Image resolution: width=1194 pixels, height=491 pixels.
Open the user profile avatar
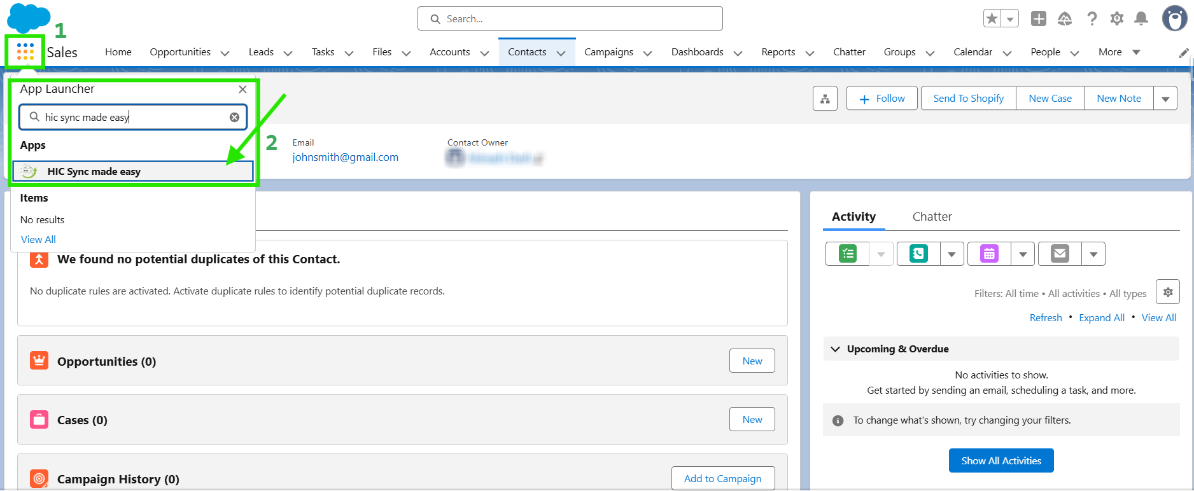(x=1176, y=18)
